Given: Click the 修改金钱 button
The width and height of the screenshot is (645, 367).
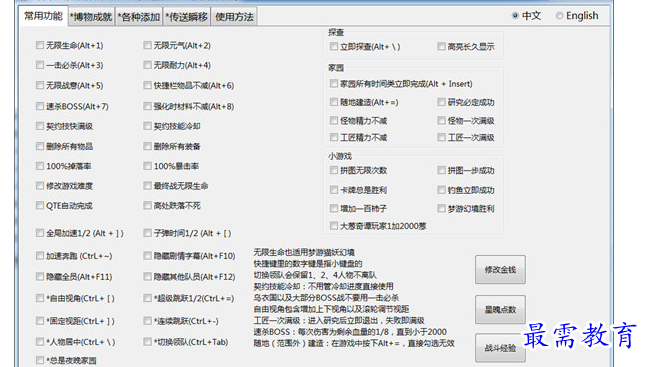Looking at the screenshot, I should pyautogui.click(x=500, y=269).
